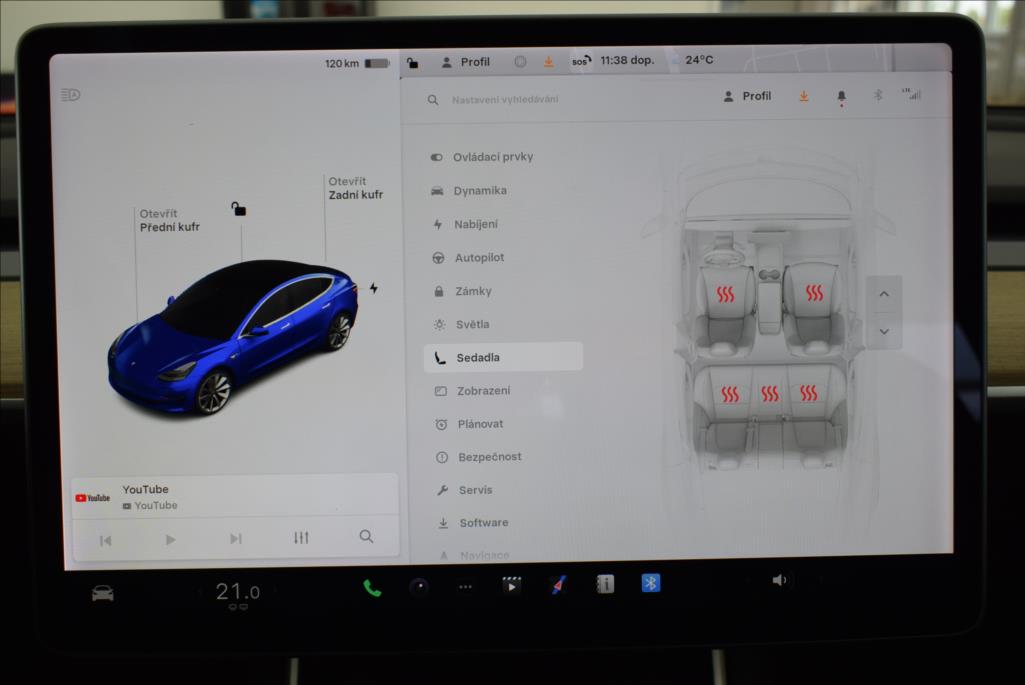Tap the charging bolt beside the car

click(x=374, y=288)
